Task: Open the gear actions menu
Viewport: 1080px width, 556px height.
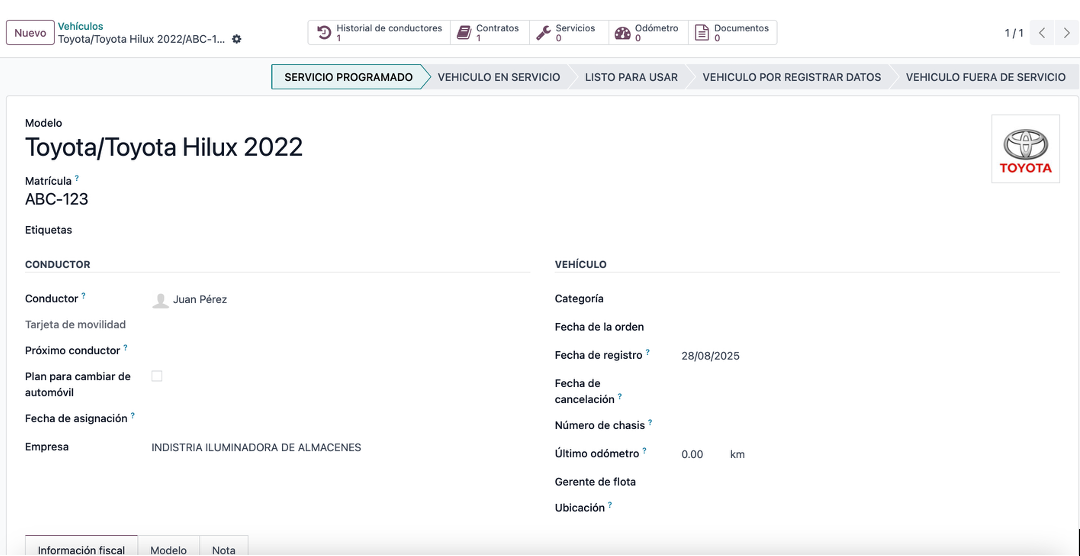Action: tap(236, 39)
